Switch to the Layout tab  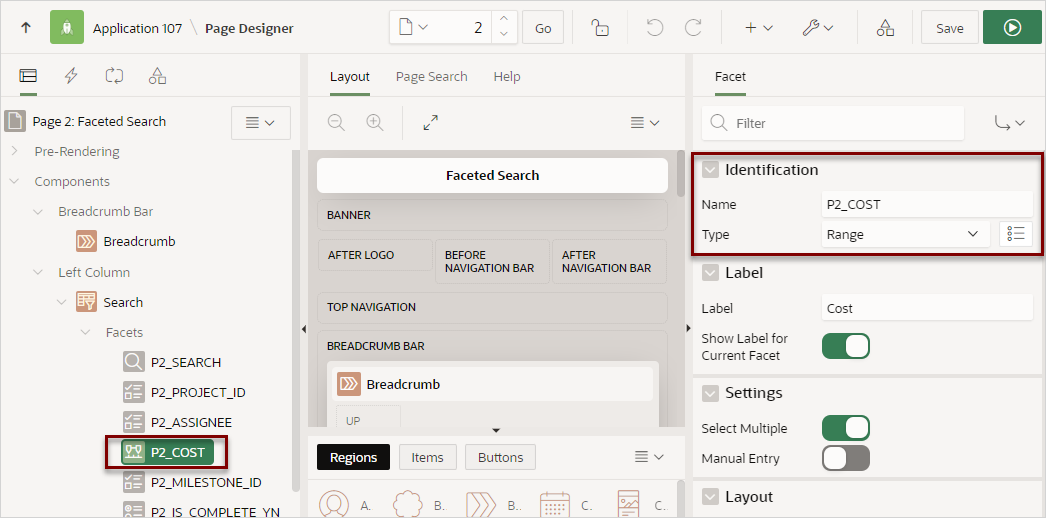pyautogui.click(x=350, y=76)
